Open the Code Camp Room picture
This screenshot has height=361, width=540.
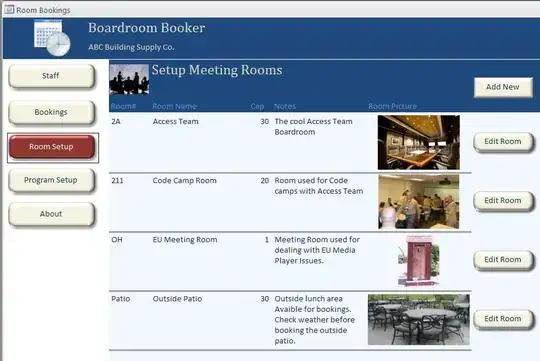418,202
